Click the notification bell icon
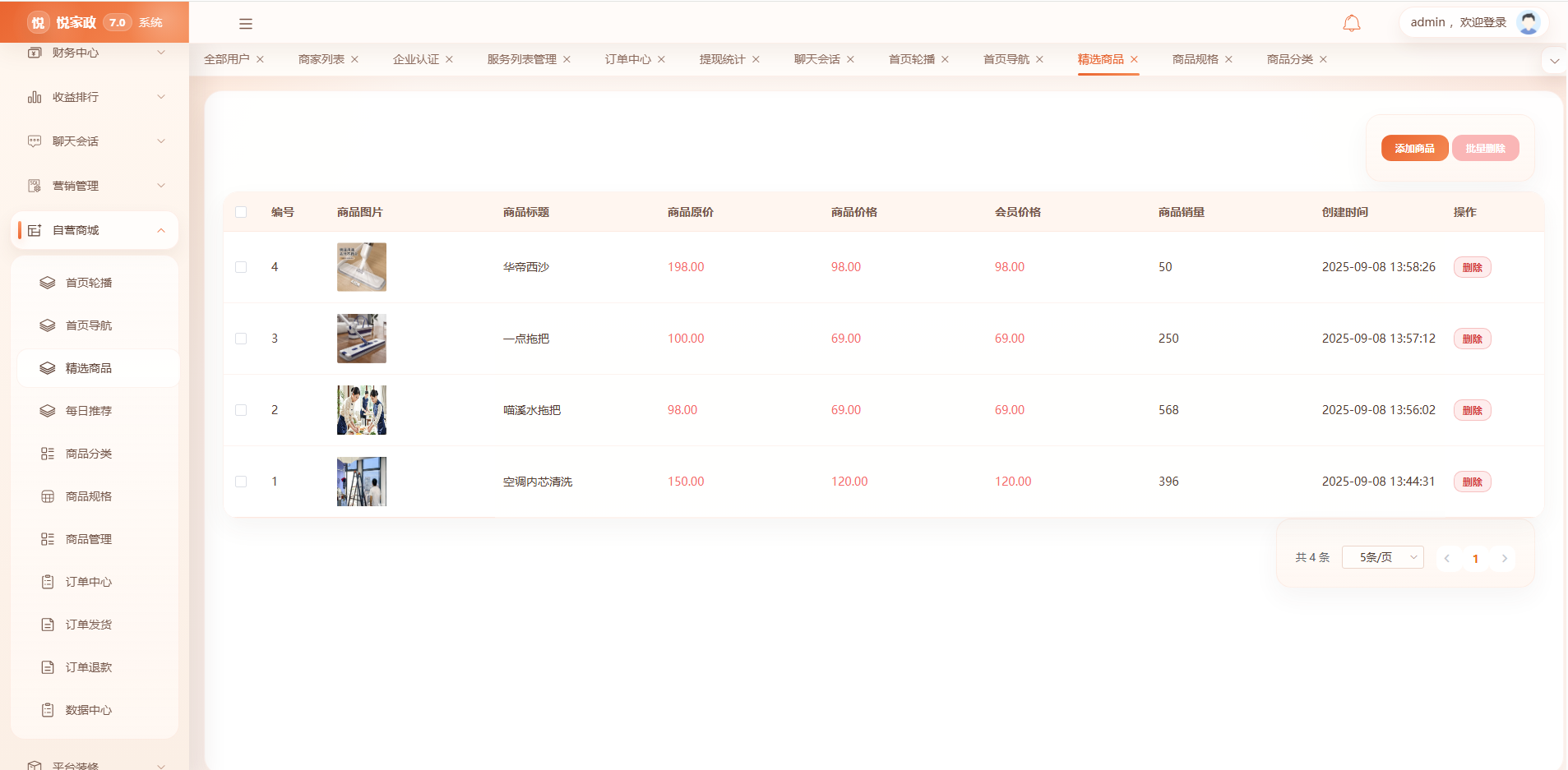 click(x=1352, y=23)
